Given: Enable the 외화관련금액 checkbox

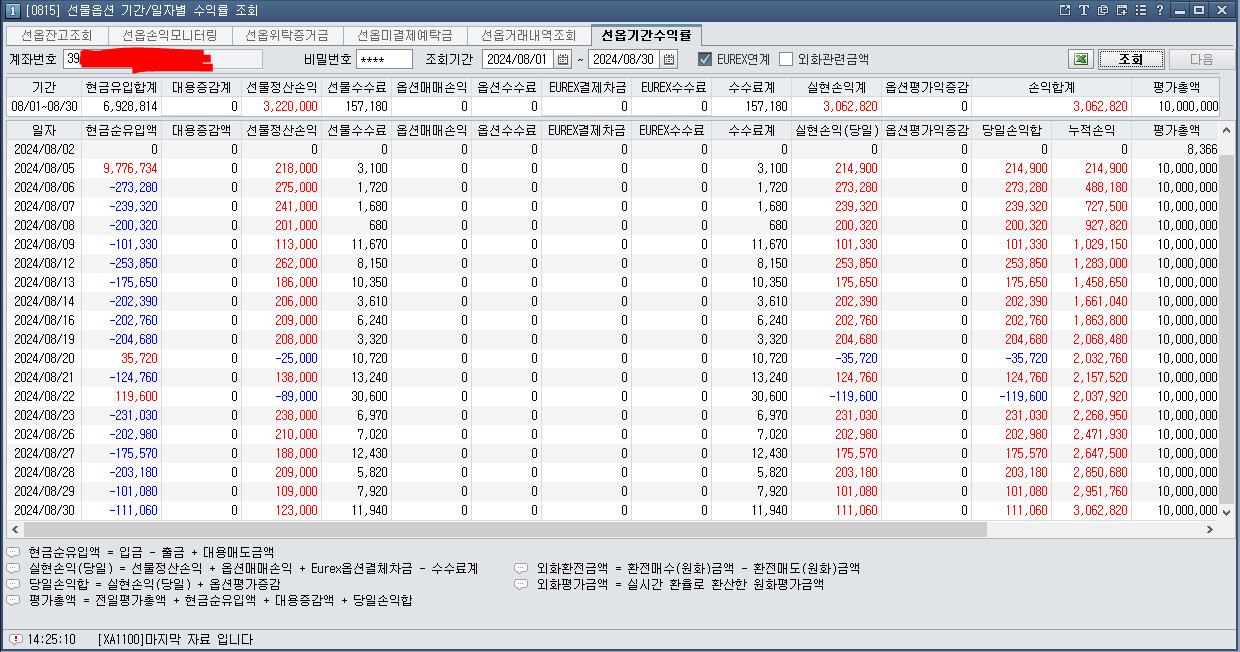Looking at the screenshot, I should (786, 59).
